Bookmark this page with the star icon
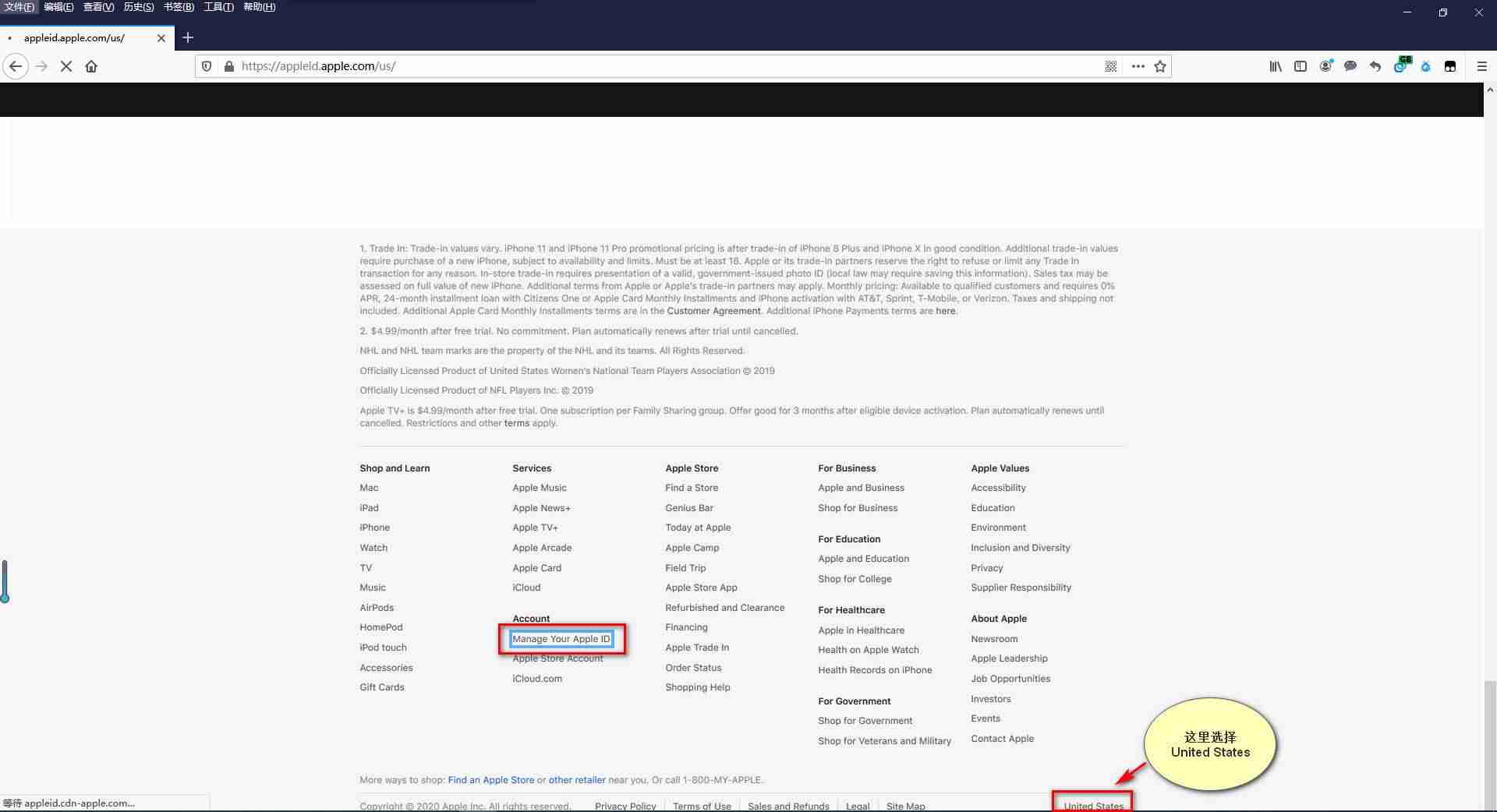This screenshot has height=812, width=1497. (1160, 66)
